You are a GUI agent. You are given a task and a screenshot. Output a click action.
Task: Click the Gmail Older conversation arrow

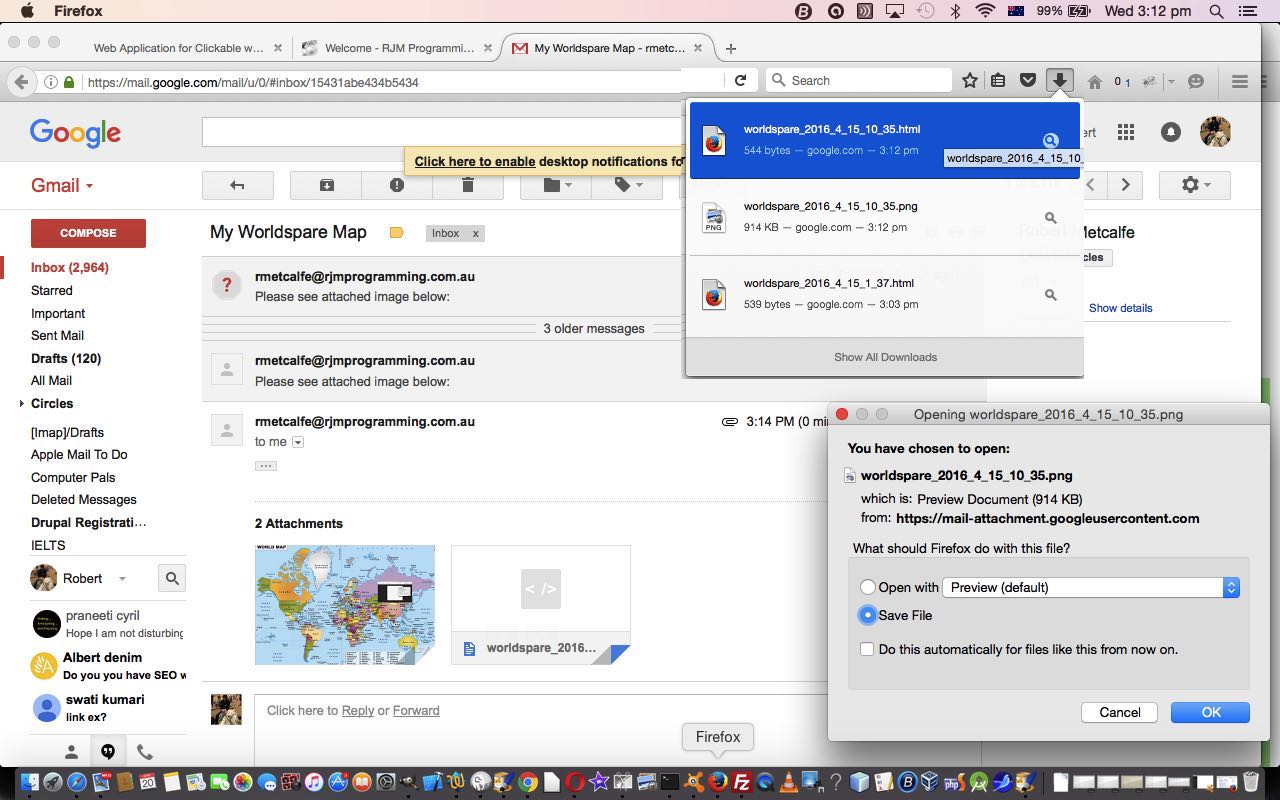click(x=1126, y=185)
